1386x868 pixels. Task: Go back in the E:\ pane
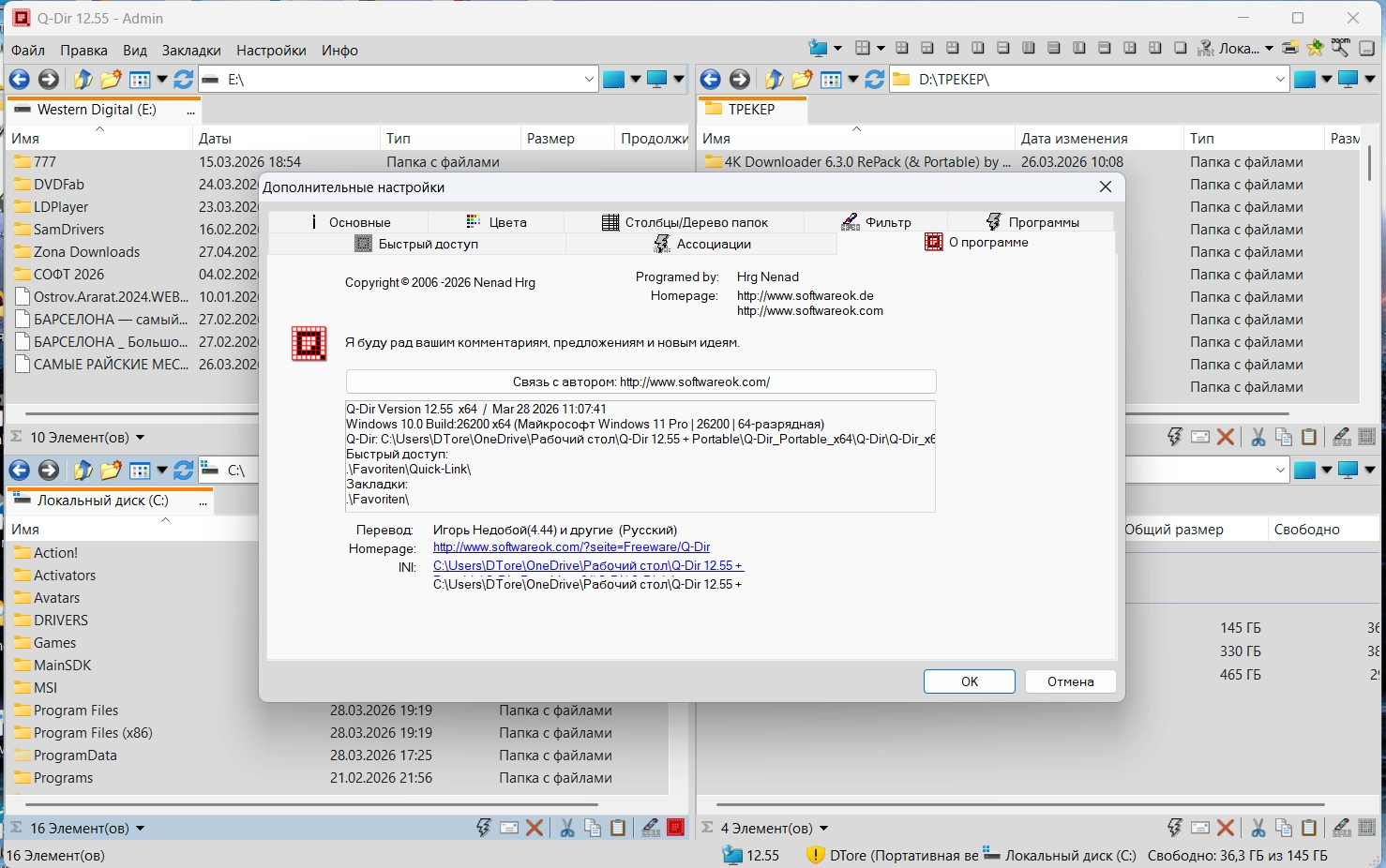pos(20,80)
